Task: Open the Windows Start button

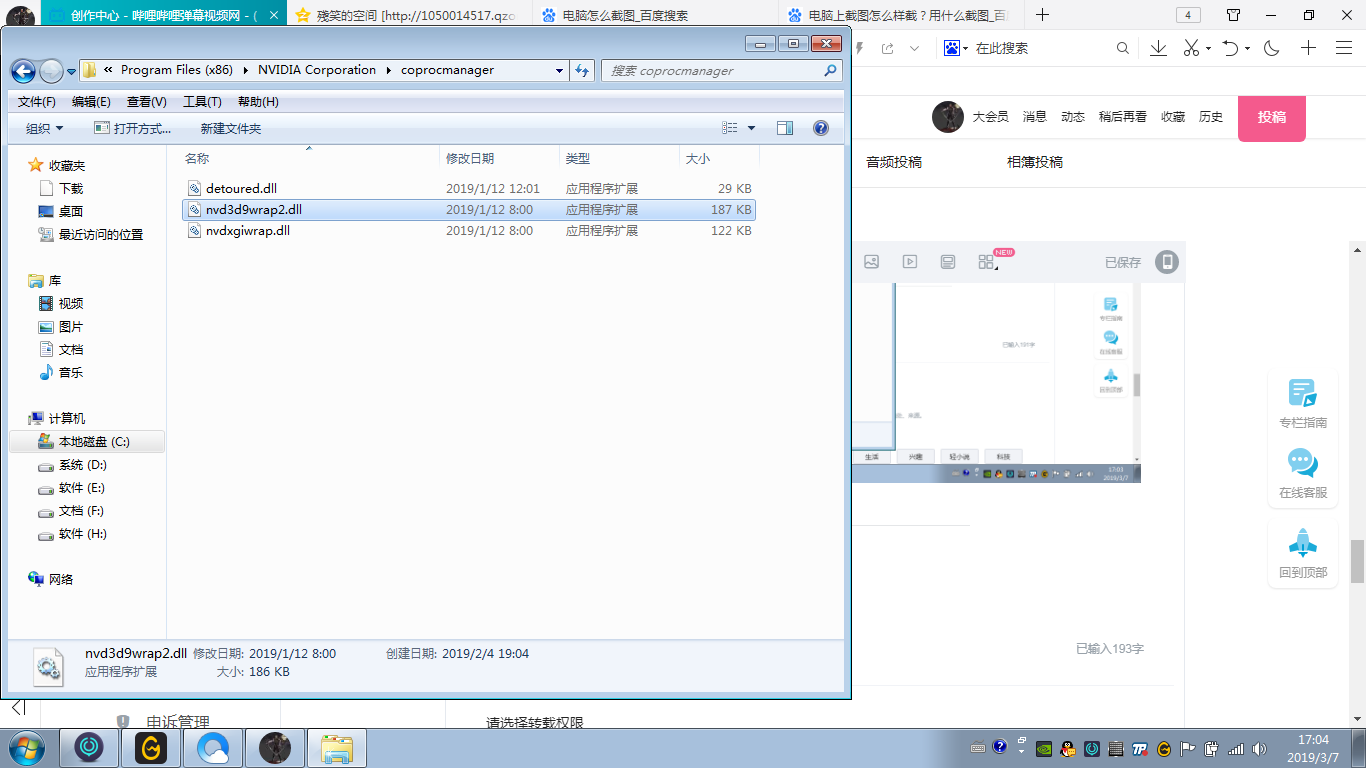Action: pos(26,747)
